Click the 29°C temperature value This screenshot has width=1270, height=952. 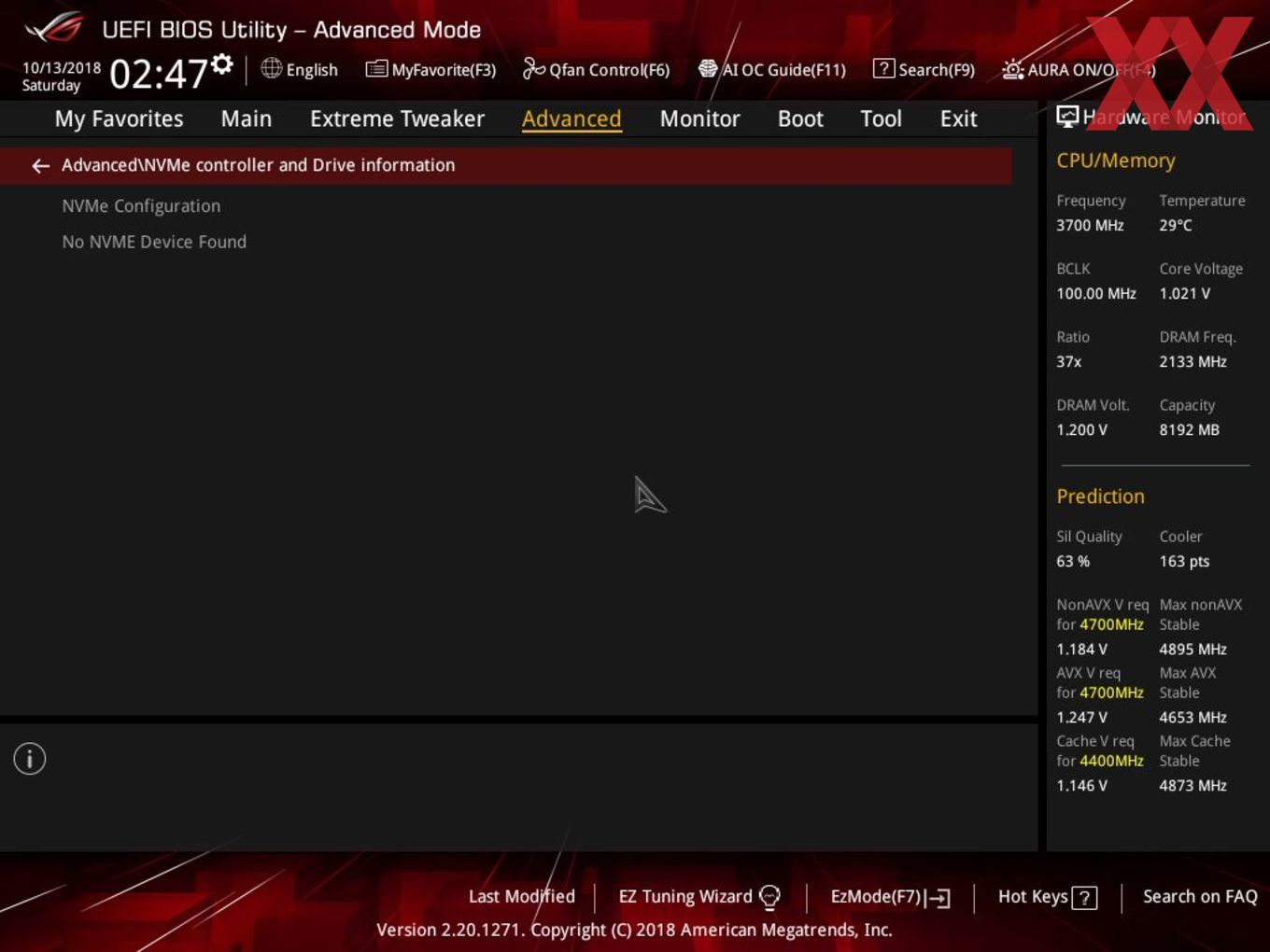(x=1176, y=225)
